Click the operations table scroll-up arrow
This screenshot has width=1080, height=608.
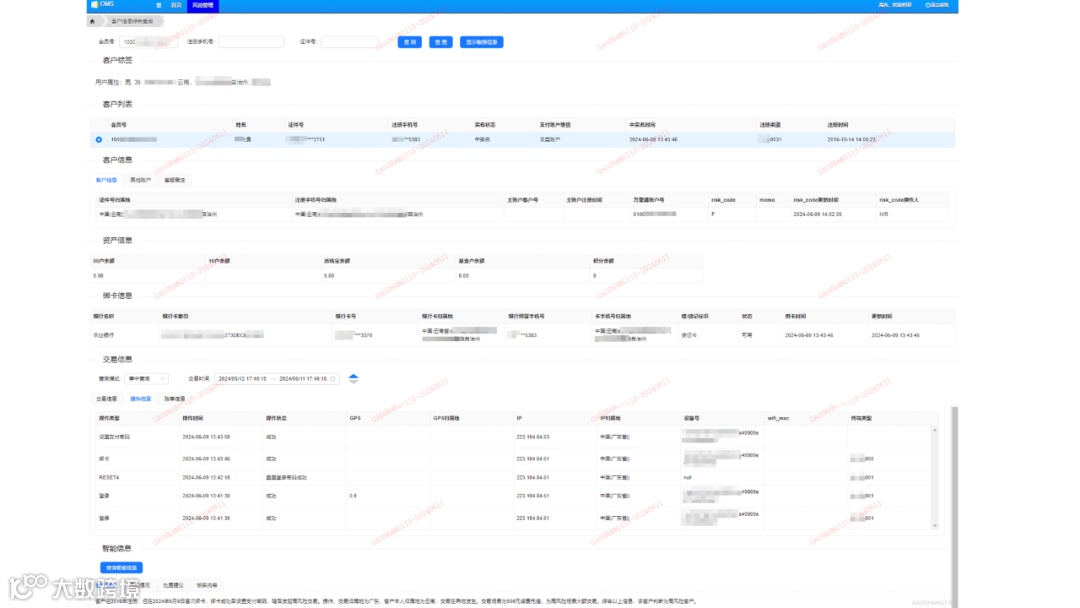pyautogui.click(x=935, y=430)
